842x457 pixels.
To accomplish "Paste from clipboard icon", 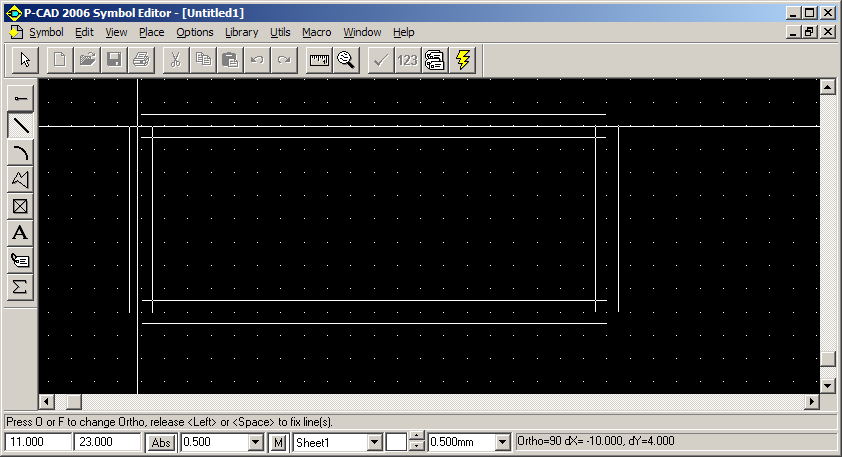I will point(230,60).
